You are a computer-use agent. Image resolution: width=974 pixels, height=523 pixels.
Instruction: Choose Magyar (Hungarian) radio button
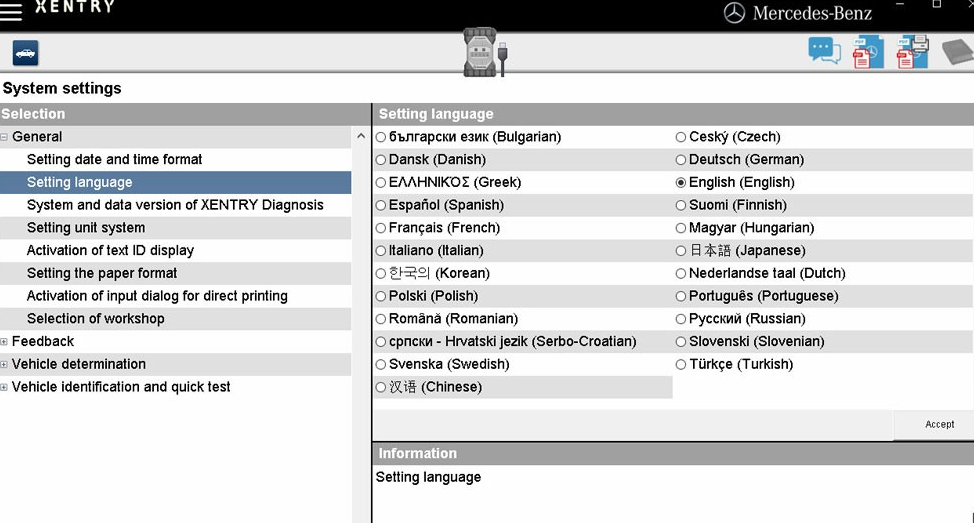tap(681, 229)
